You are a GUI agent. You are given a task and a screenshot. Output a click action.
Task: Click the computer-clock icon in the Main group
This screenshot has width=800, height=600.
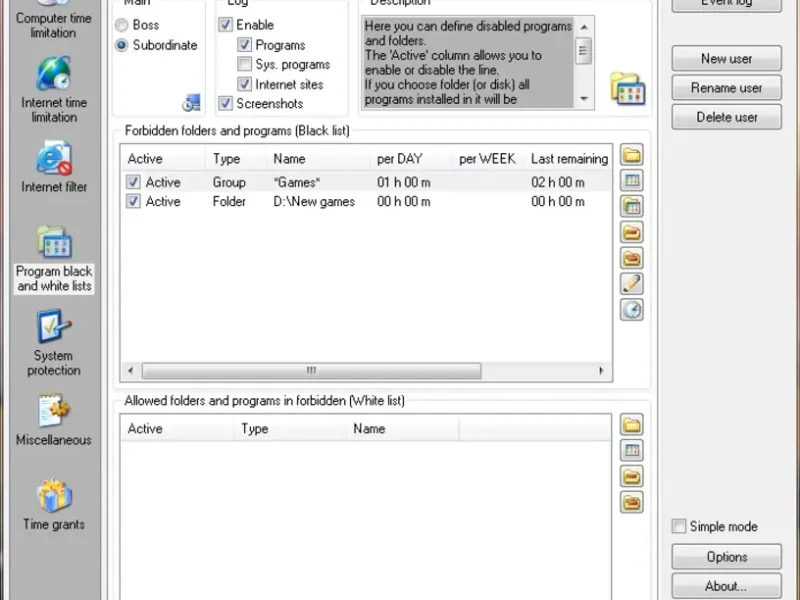[191, 103]
